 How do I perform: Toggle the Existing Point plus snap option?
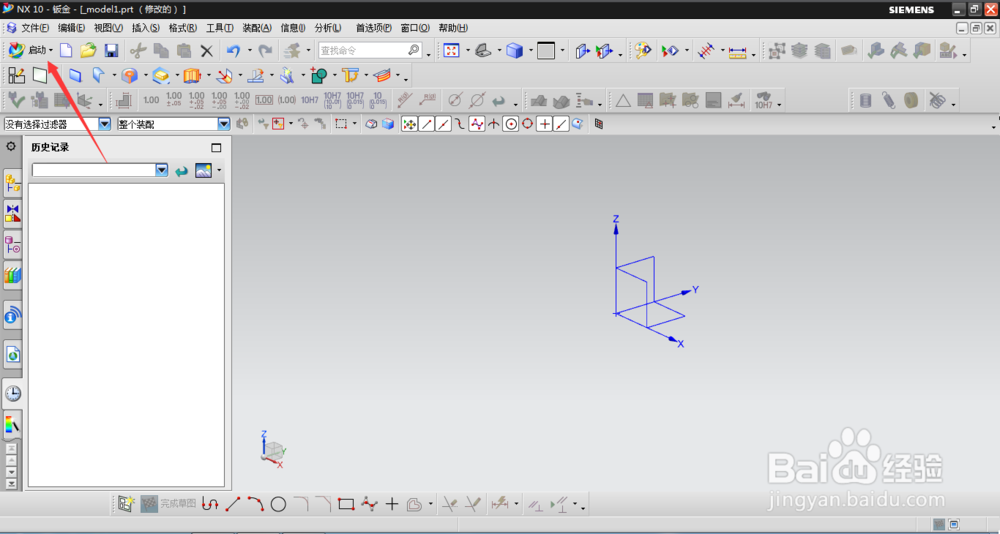(544, 124)
